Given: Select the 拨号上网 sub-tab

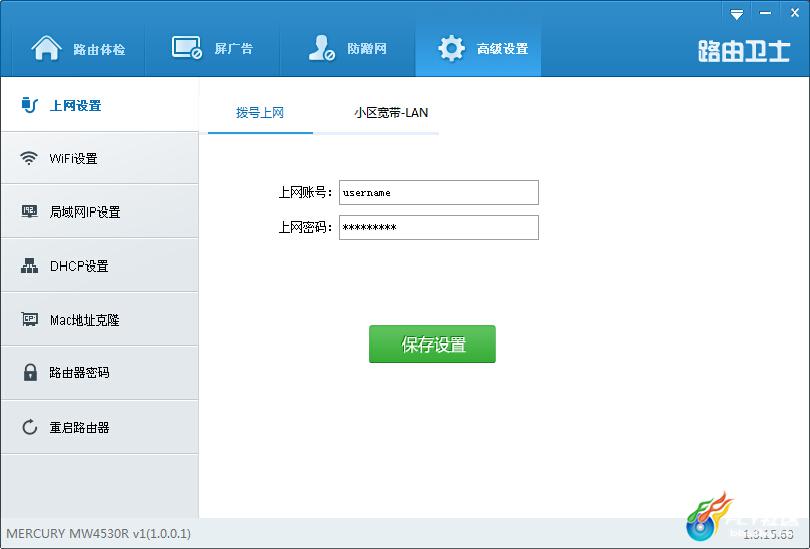Looking at the screenshot, I should tap(260, 113).
